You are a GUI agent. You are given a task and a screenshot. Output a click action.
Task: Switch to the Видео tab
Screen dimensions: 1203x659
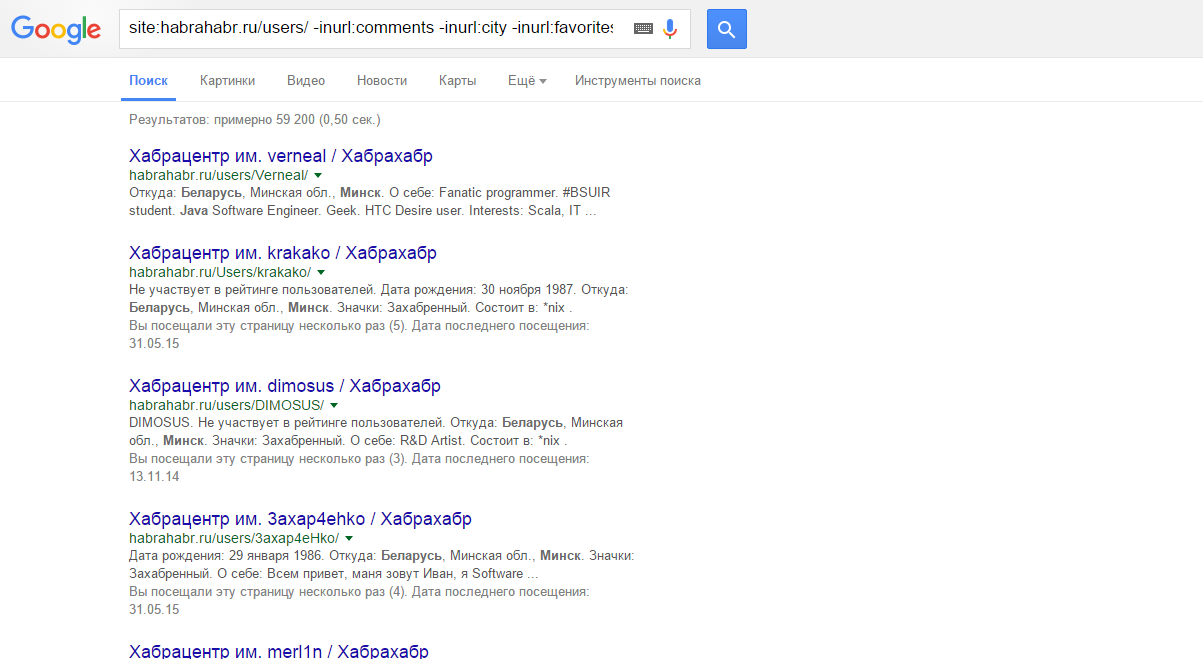click(x=306, y=81)
